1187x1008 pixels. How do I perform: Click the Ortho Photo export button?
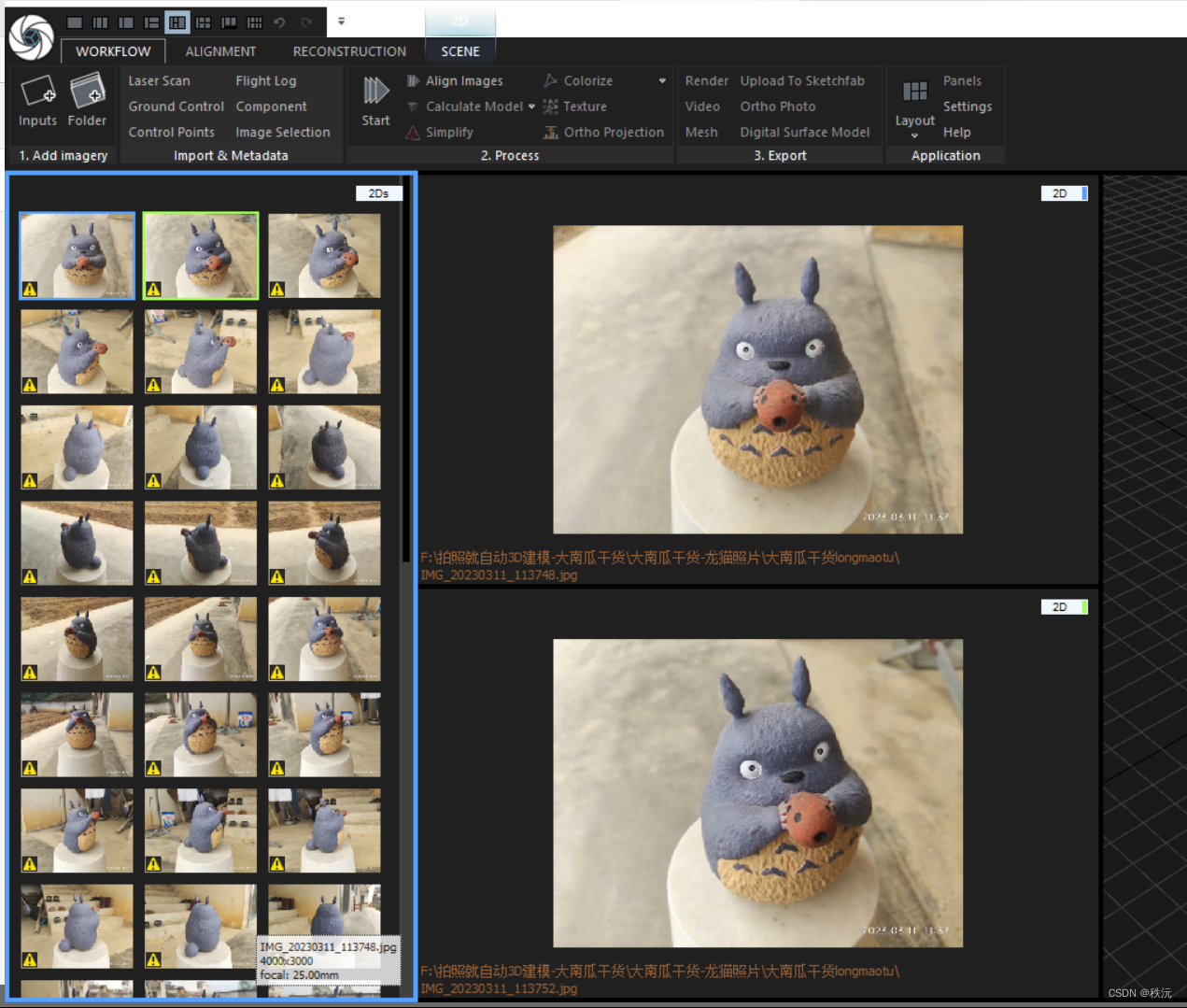pyautogui.click(x=778, y=106)
